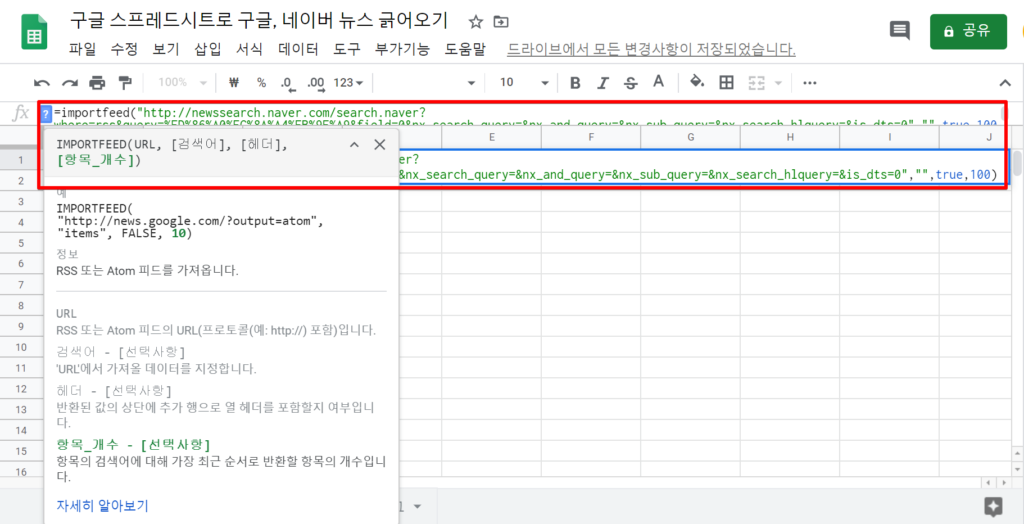Click the vertical scrollbar thumb
Viewport: 1024px width, 524px height.
1017,163
